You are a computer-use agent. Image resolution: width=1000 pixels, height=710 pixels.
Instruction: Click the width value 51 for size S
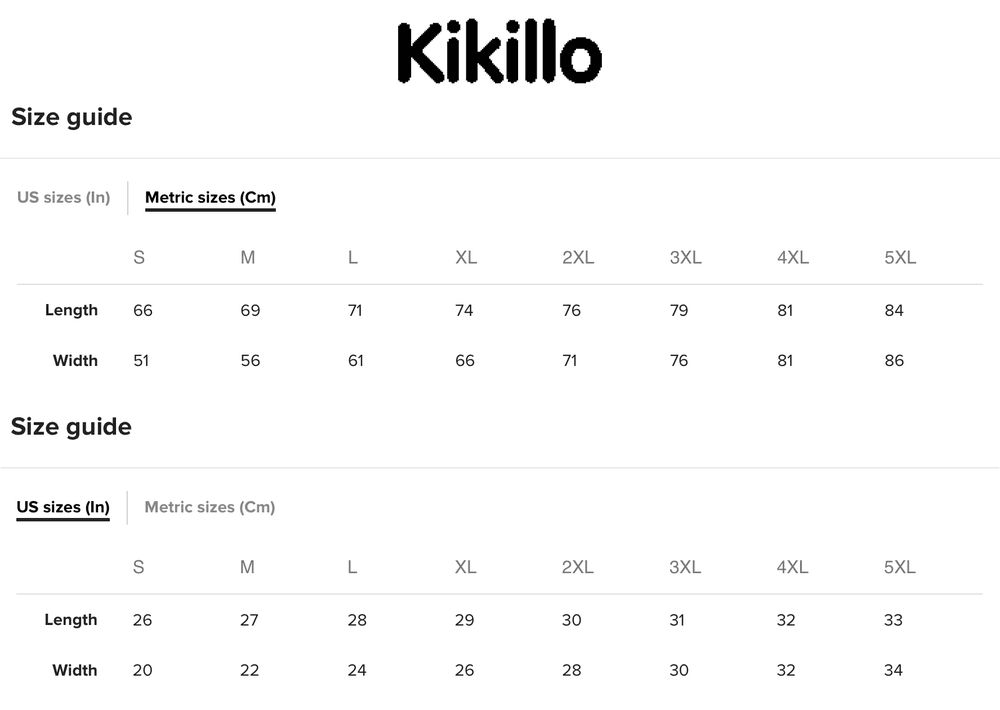pos(141,360)
